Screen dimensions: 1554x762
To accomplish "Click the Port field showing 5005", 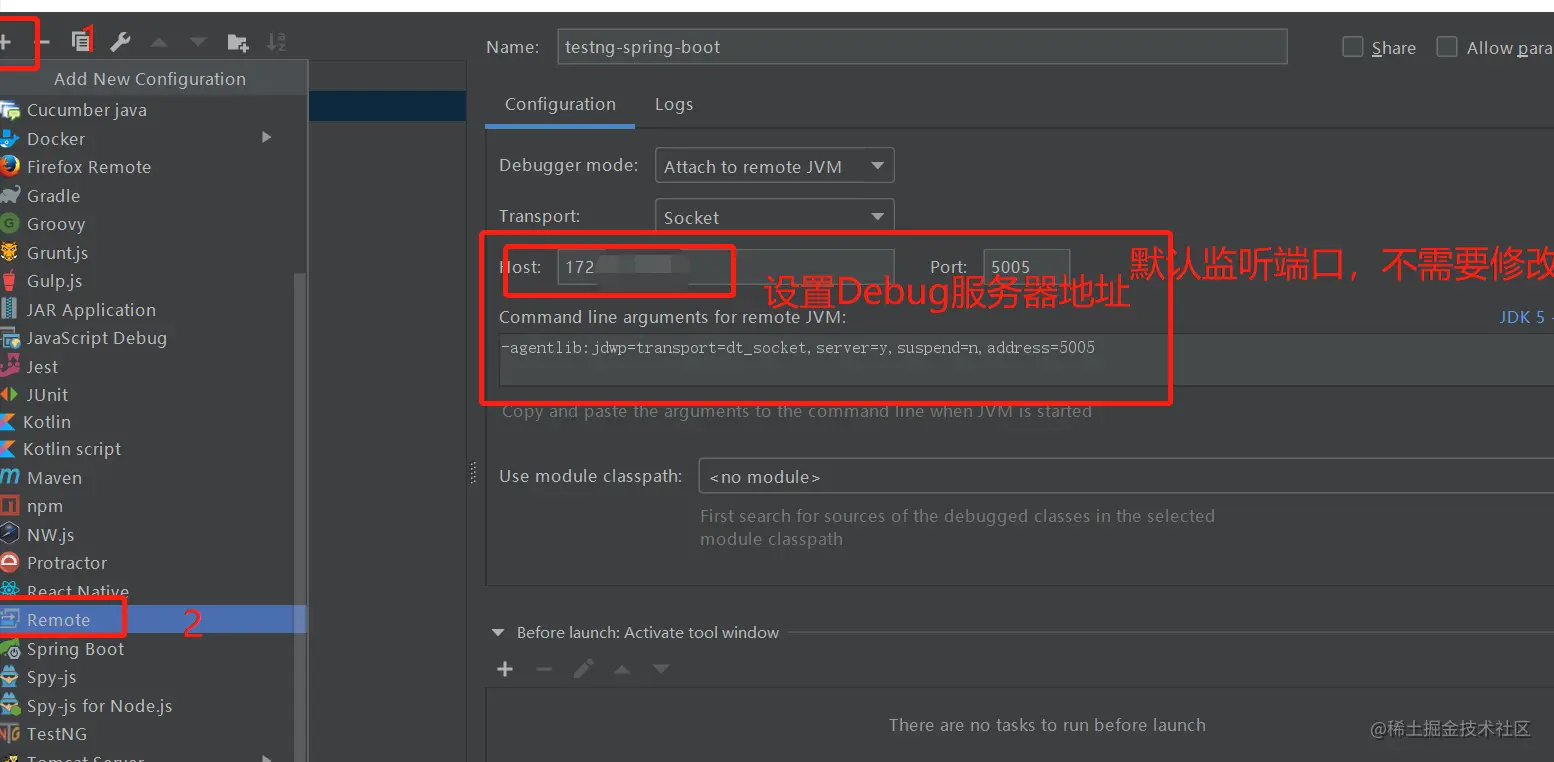I will 1026,267.
